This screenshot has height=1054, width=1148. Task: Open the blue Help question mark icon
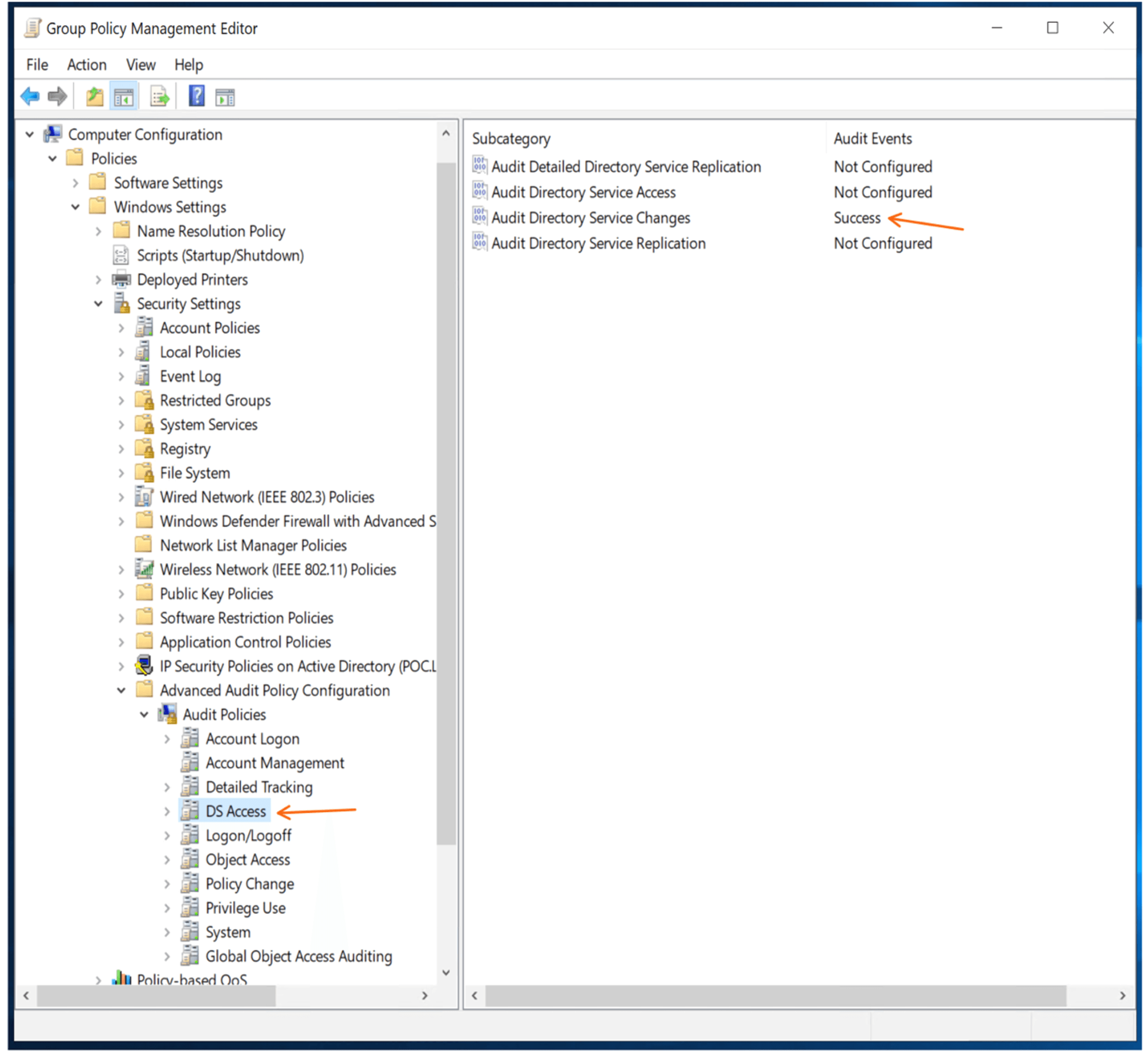tap(197, 96)
